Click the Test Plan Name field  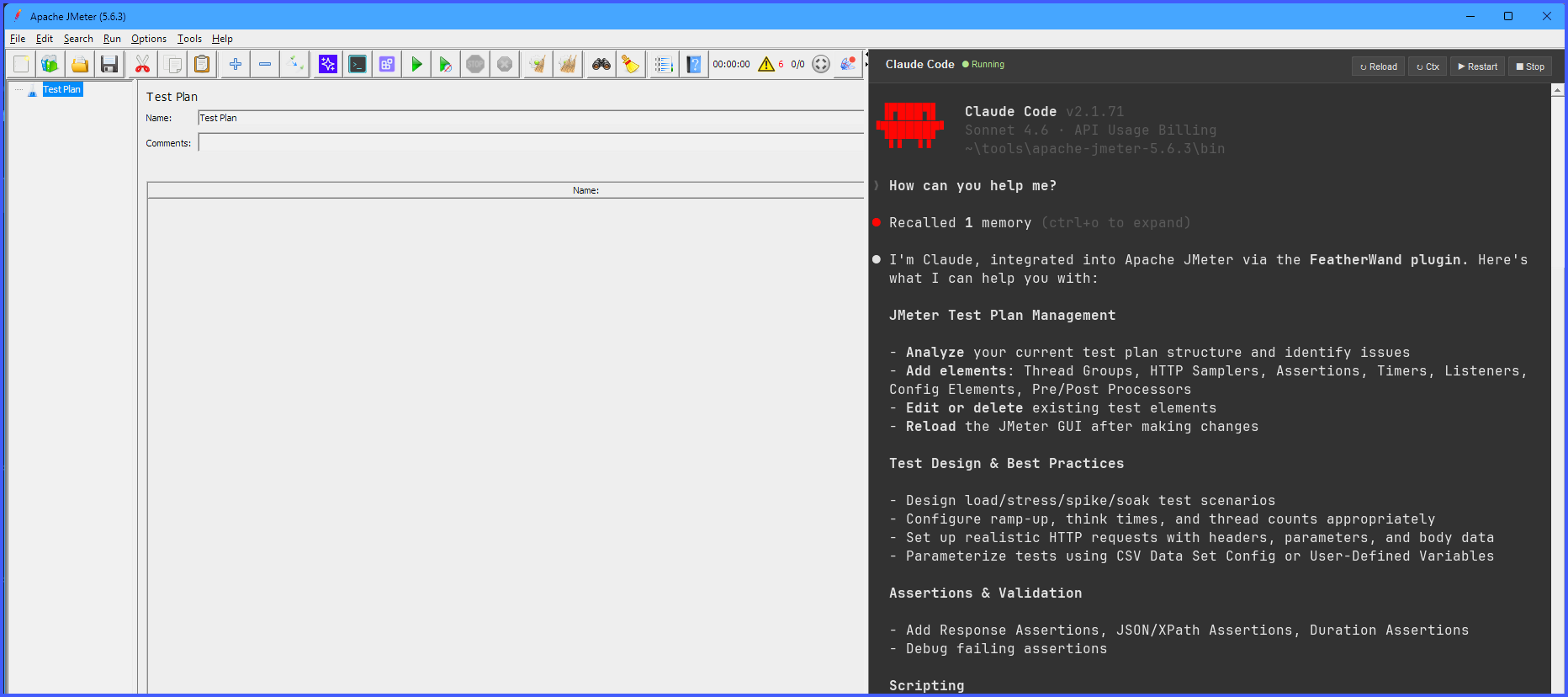pos(531,118)
